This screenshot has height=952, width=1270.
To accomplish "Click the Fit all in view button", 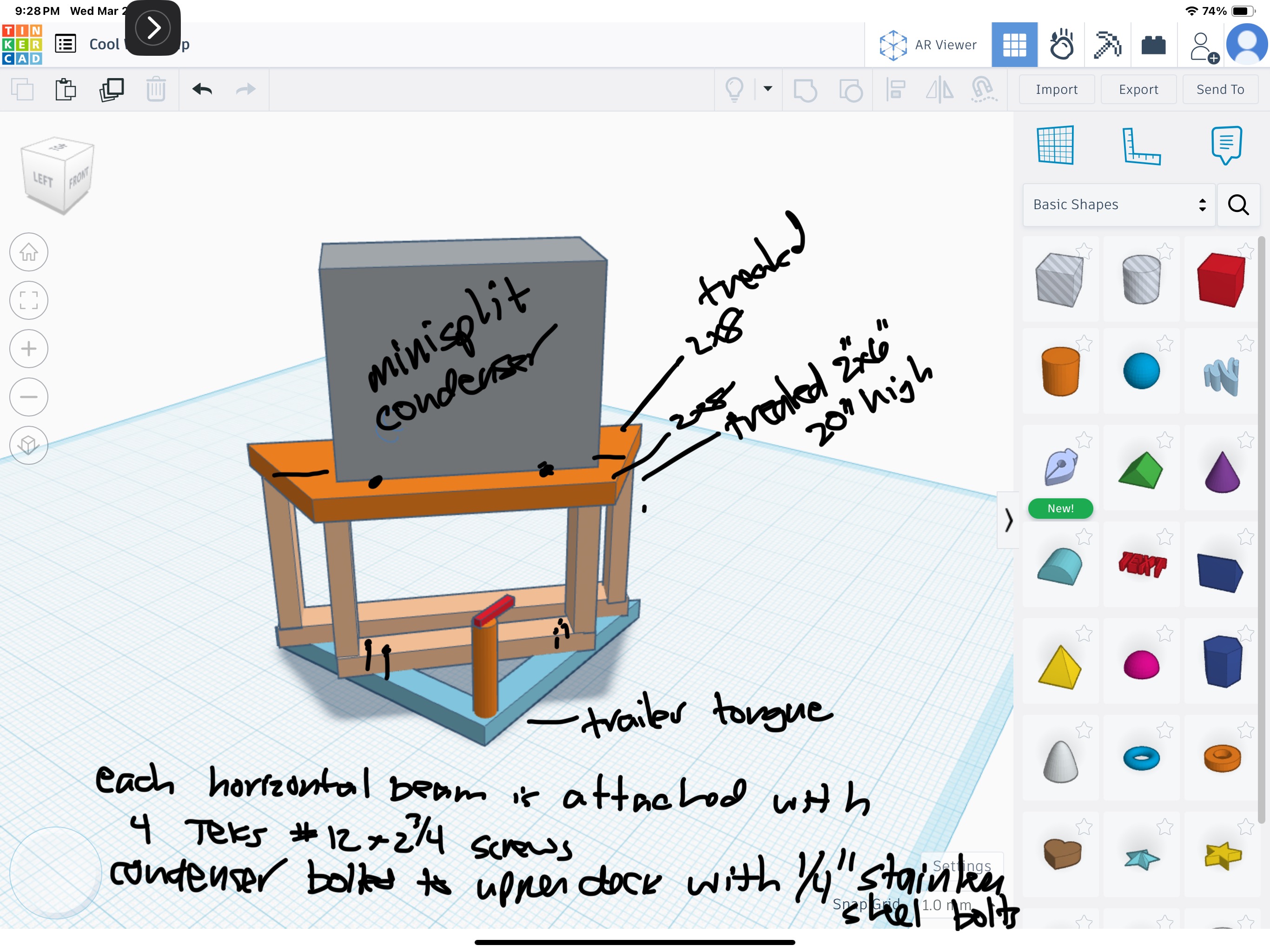I will coord(29,300).
